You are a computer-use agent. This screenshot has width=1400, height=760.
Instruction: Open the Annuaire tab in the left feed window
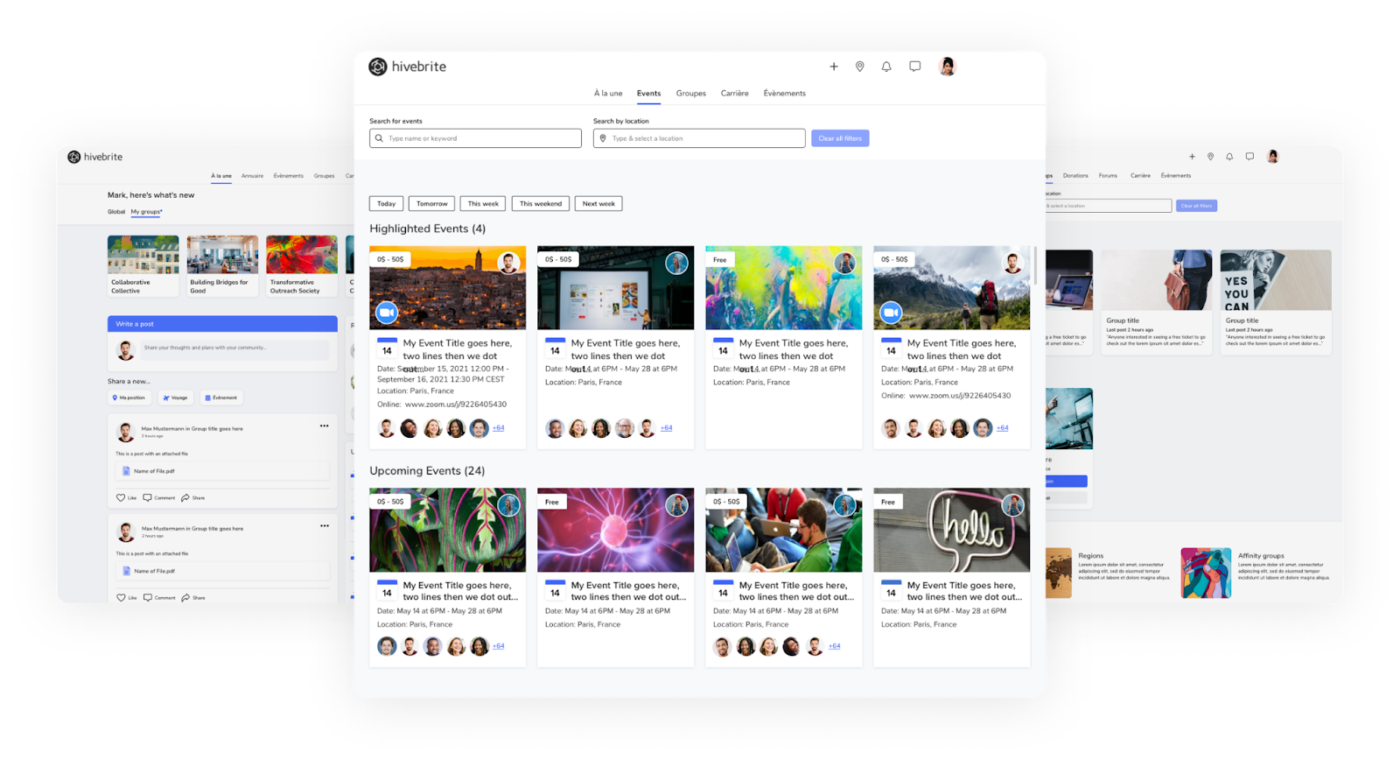pyautogui.click(x=252, y=176)
